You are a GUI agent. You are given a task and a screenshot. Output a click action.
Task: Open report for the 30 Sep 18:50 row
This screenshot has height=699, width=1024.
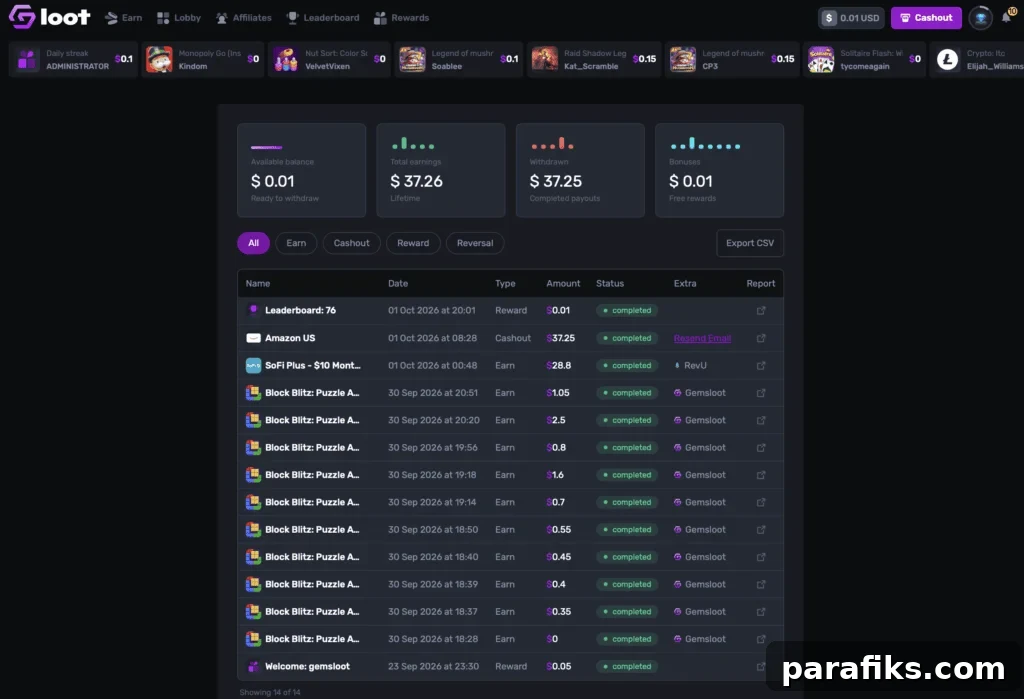pyautogui.click(x=761, y=530)
